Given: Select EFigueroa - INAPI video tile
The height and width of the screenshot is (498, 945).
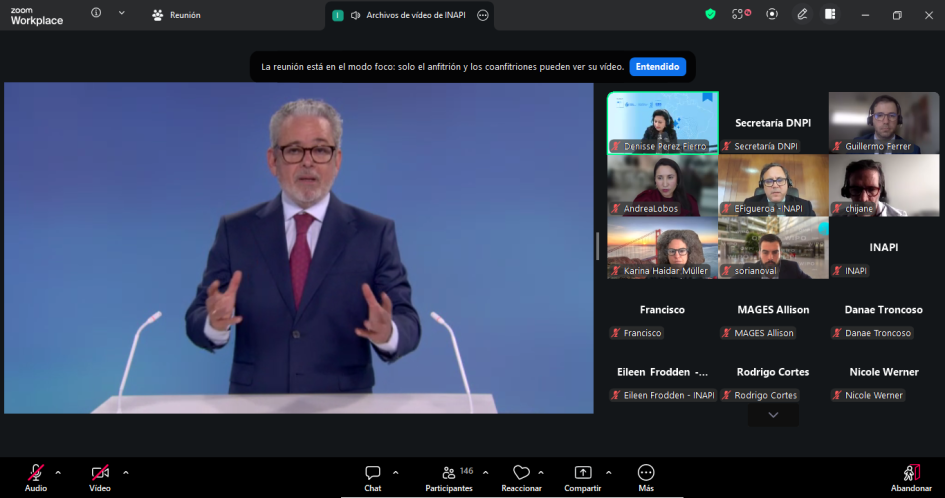Looking at the screenshot, I should (773, 186).
